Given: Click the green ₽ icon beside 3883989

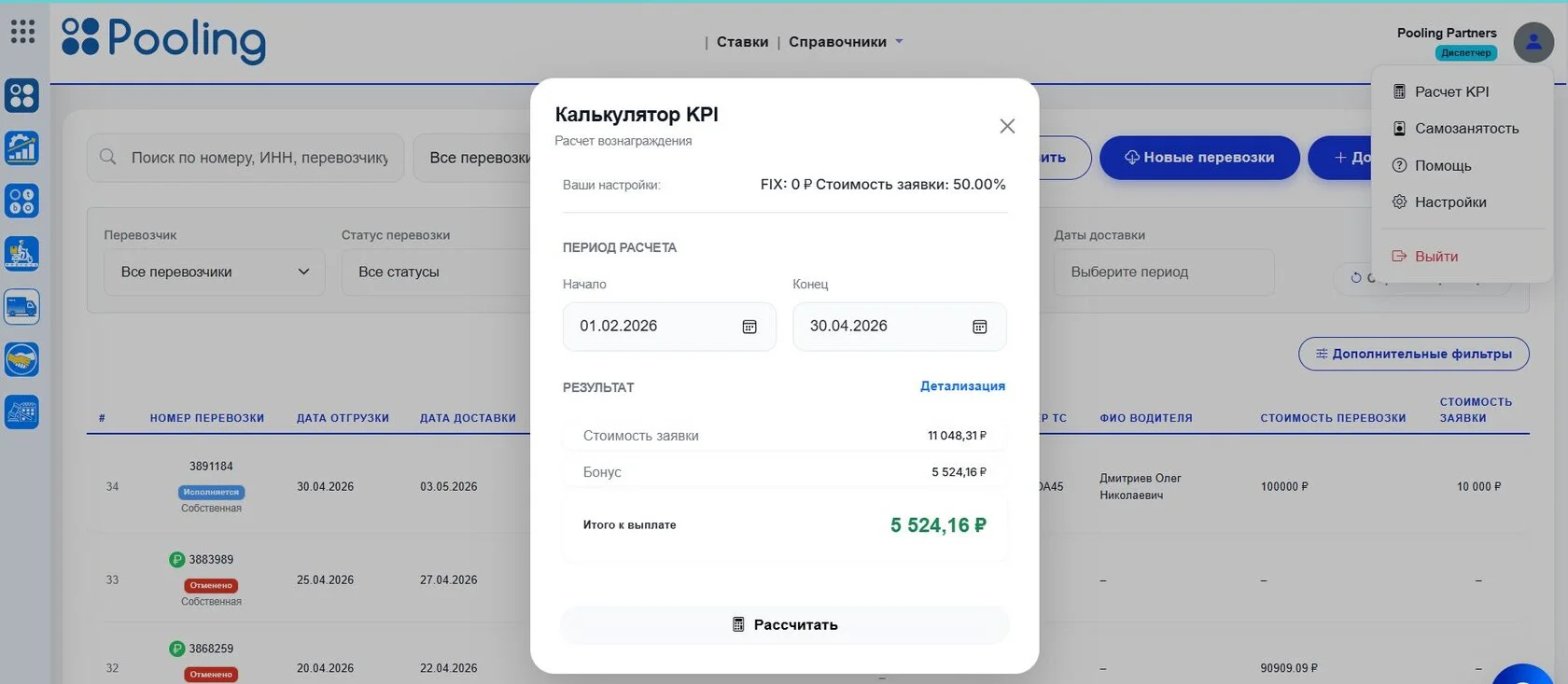Looking at the screenshot, I should click(177, 560).
